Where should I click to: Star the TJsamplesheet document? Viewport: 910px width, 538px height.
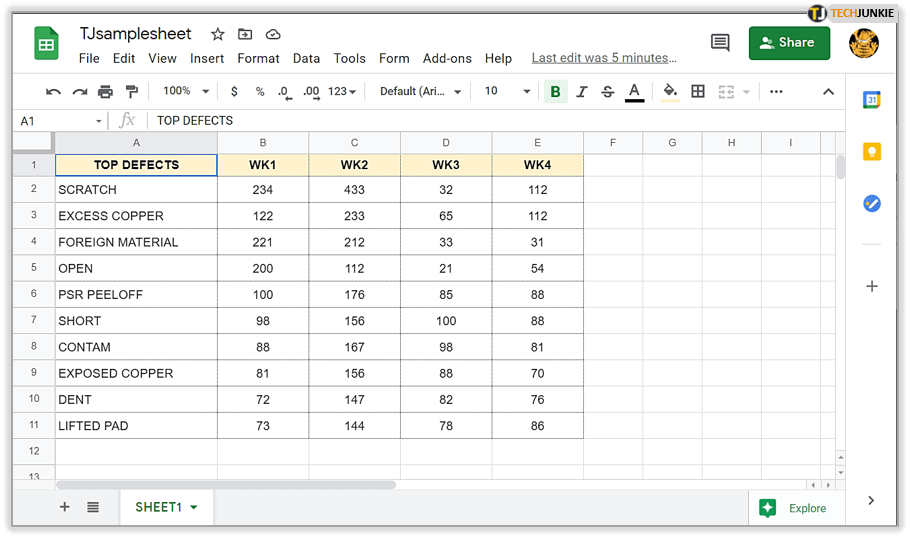218,34
